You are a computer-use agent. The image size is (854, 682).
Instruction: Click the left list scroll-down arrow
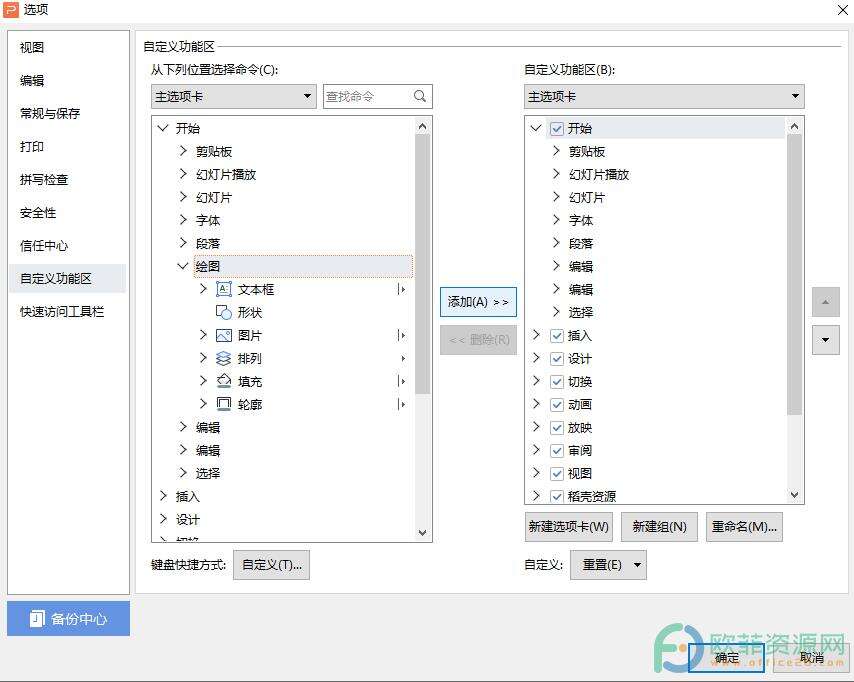422,532
